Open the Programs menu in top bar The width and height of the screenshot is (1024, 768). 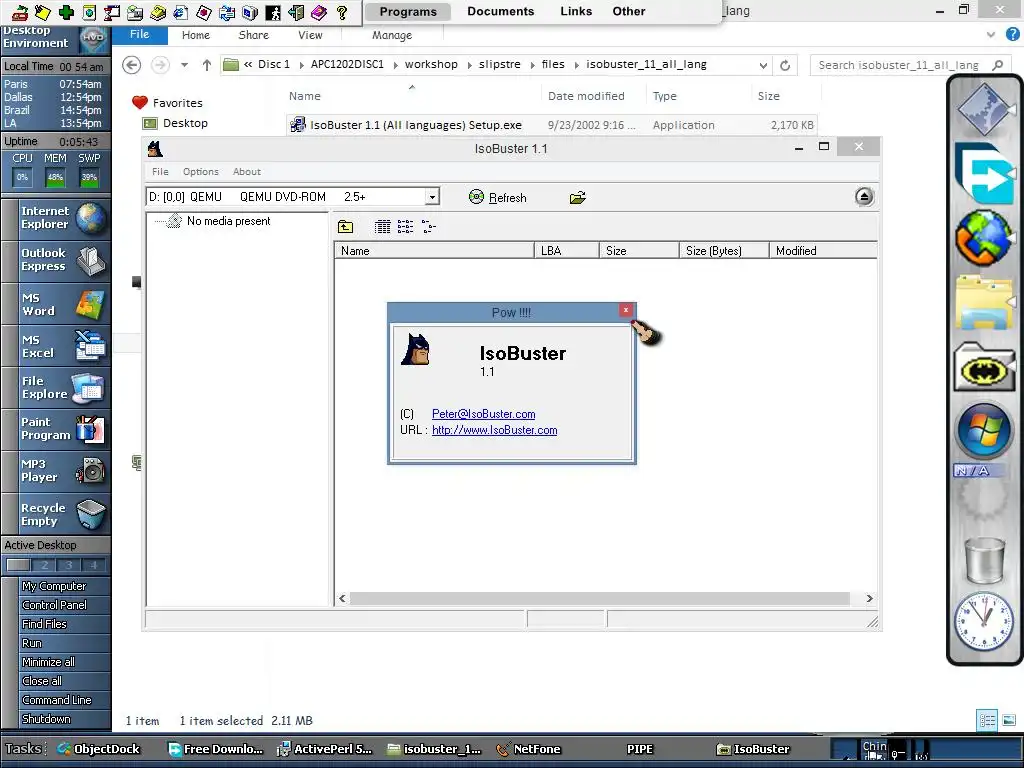408,12
